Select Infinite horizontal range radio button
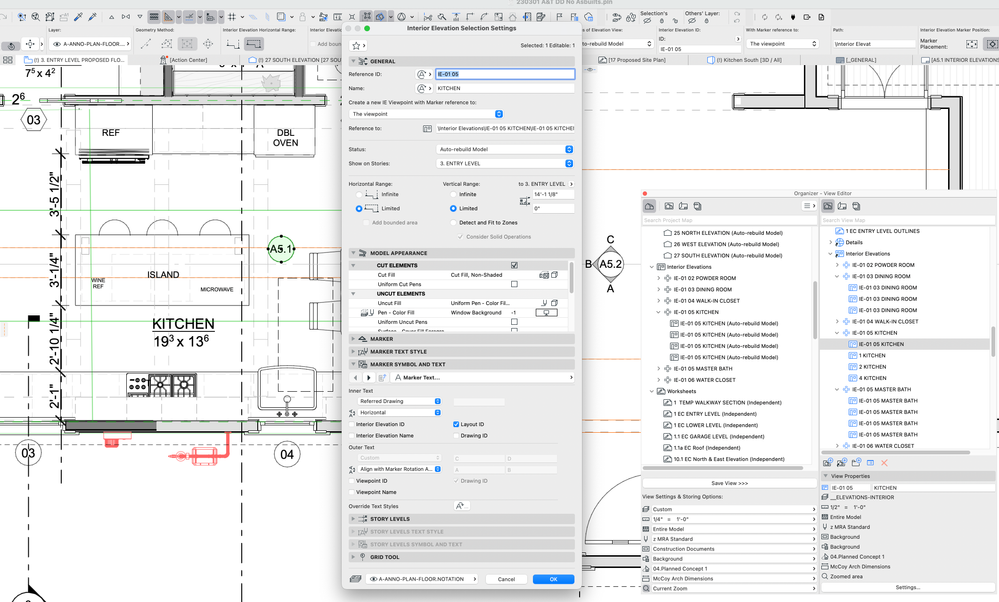This screenshot has height=602, width=999. coord(360,194)
